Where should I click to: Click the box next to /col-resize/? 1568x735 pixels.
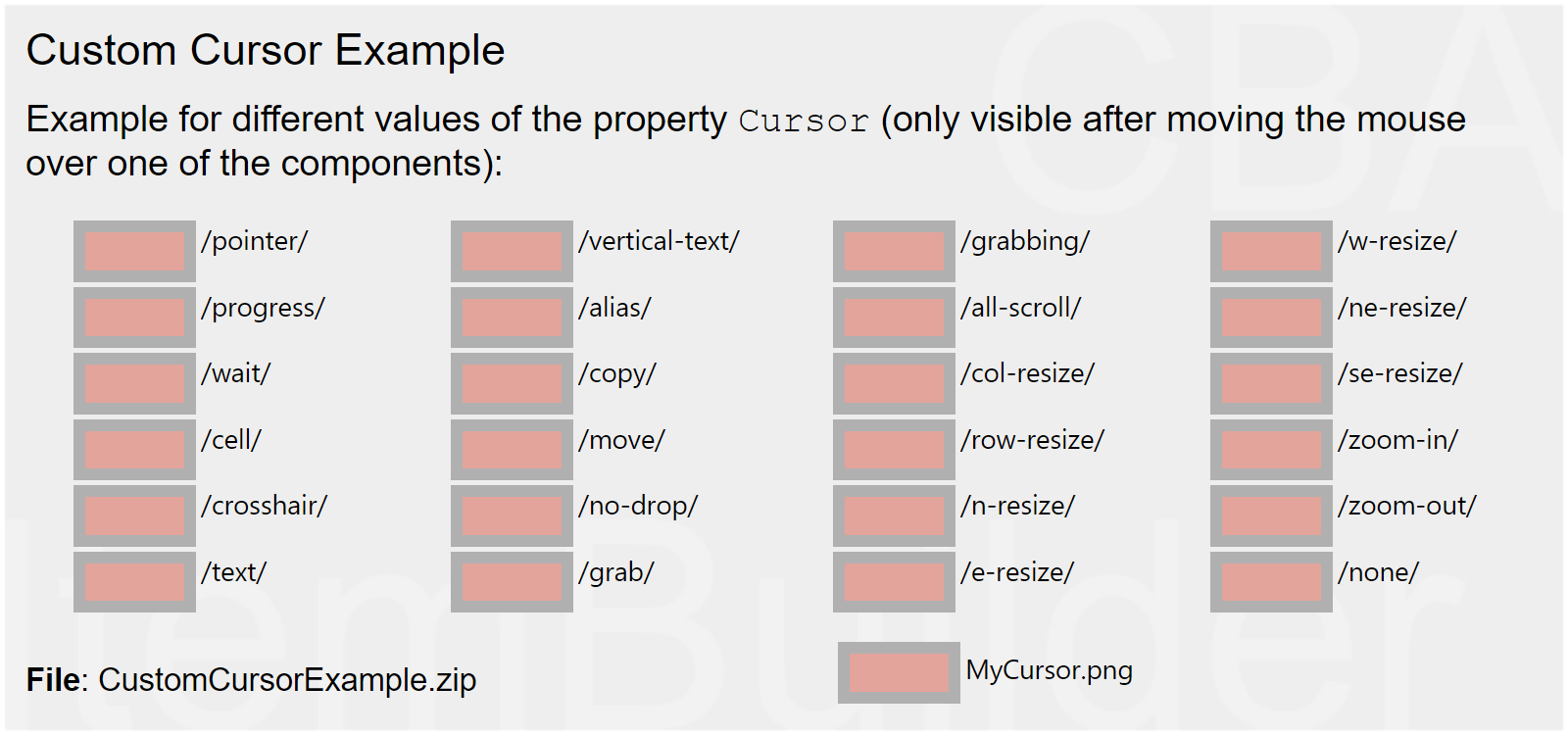click(x=894, y=383)
